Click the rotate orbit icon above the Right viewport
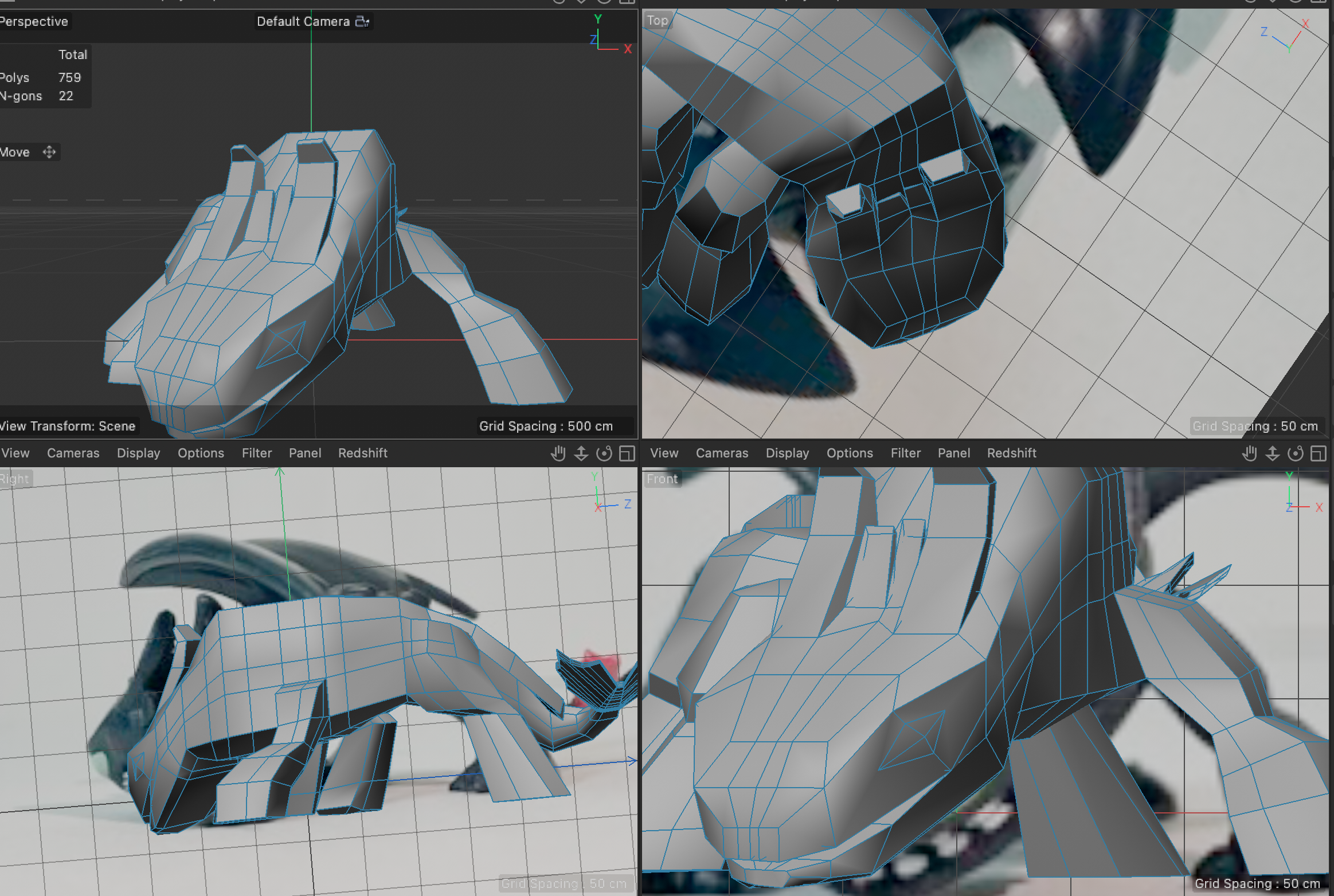The width and height of the screenshot is (1334, 896). pos(605,453)
